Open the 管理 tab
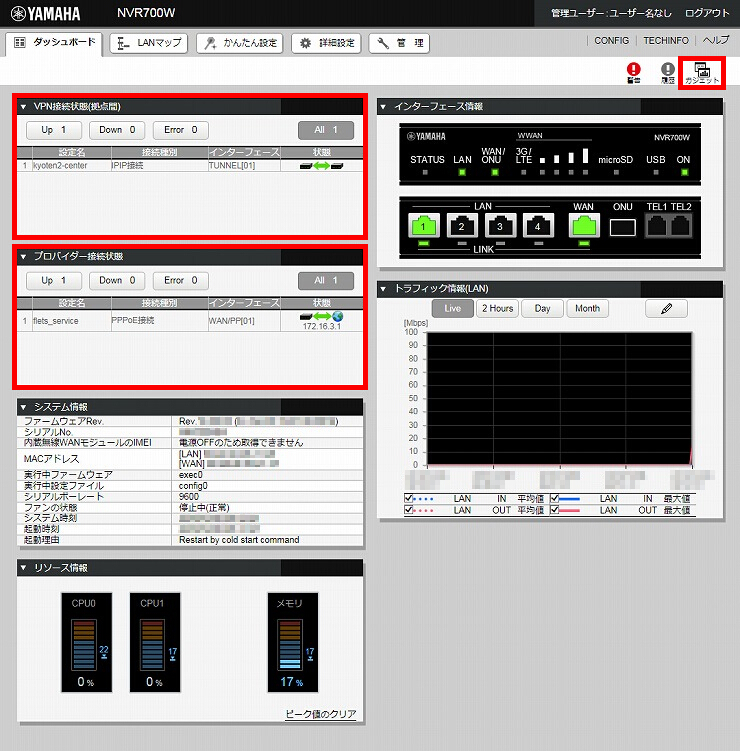 pos(399,43)
